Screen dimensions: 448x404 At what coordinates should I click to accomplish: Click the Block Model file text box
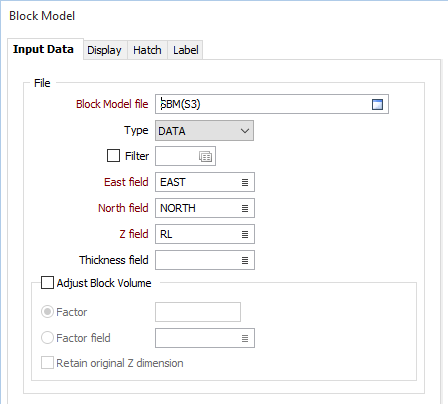pos(263,104)
